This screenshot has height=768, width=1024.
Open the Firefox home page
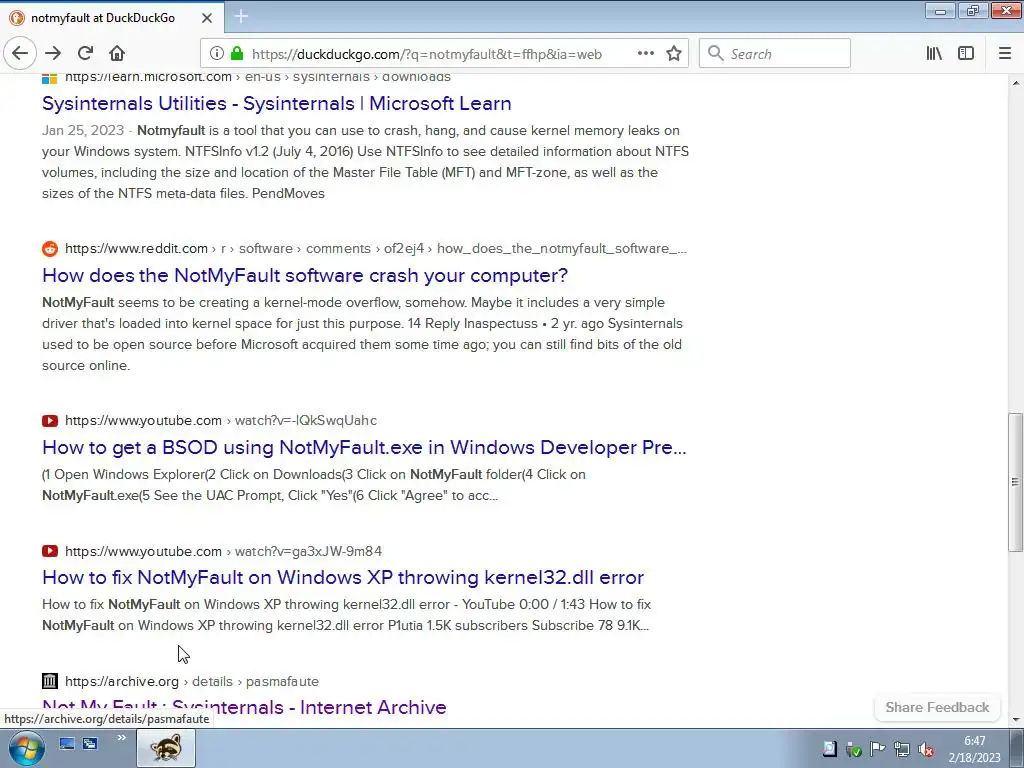(x=117, y=53)
